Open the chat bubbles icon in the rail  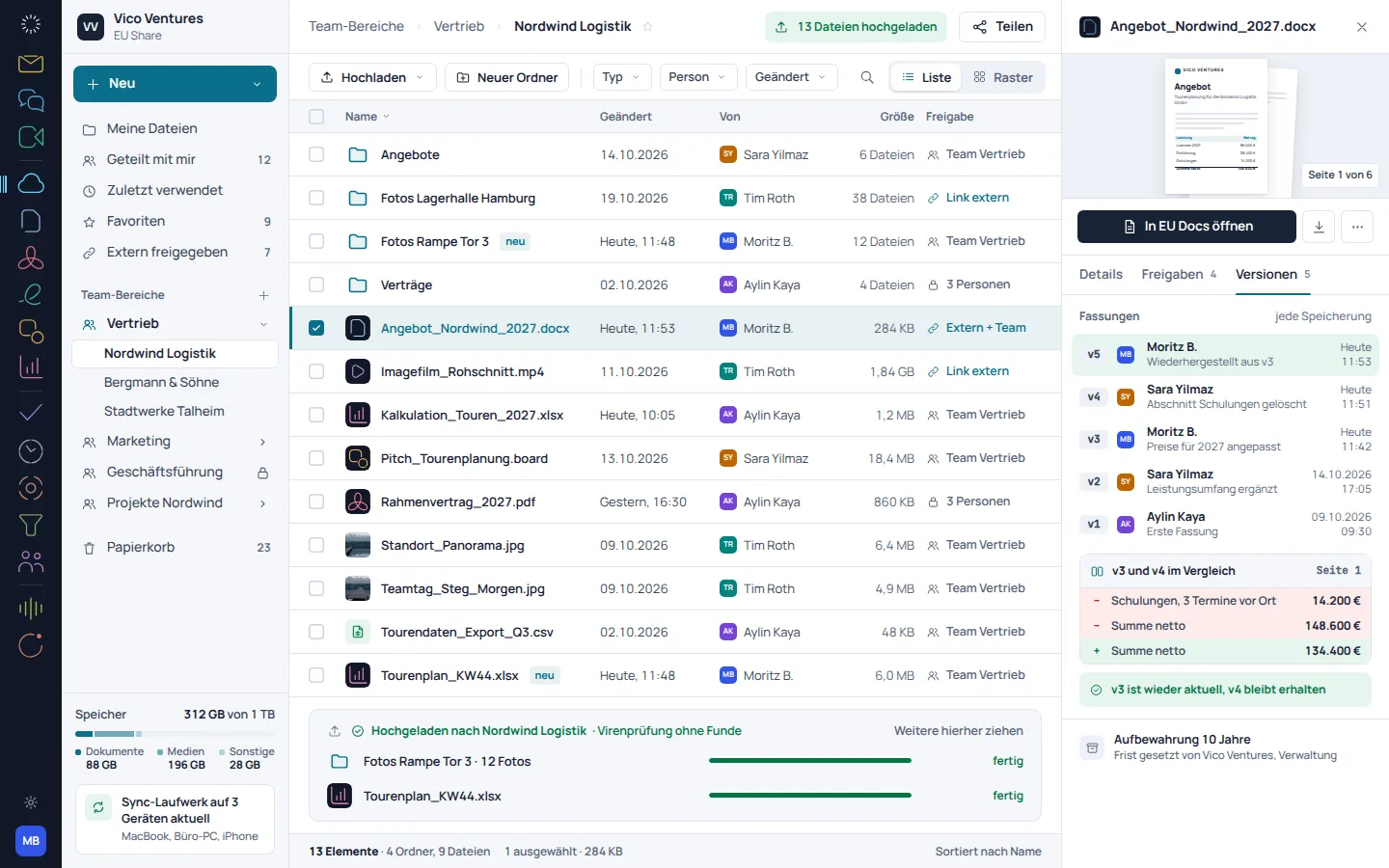pos(31,100)
